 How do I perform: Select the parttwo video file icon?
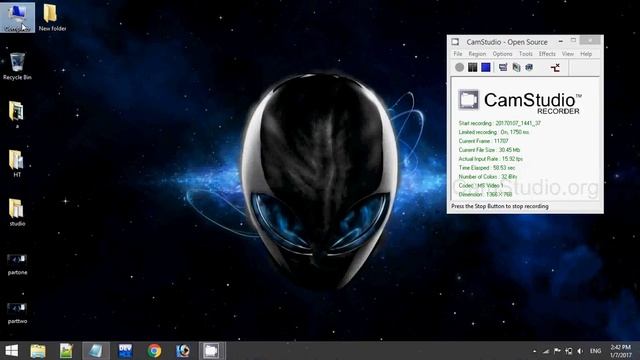coord(17,313)
